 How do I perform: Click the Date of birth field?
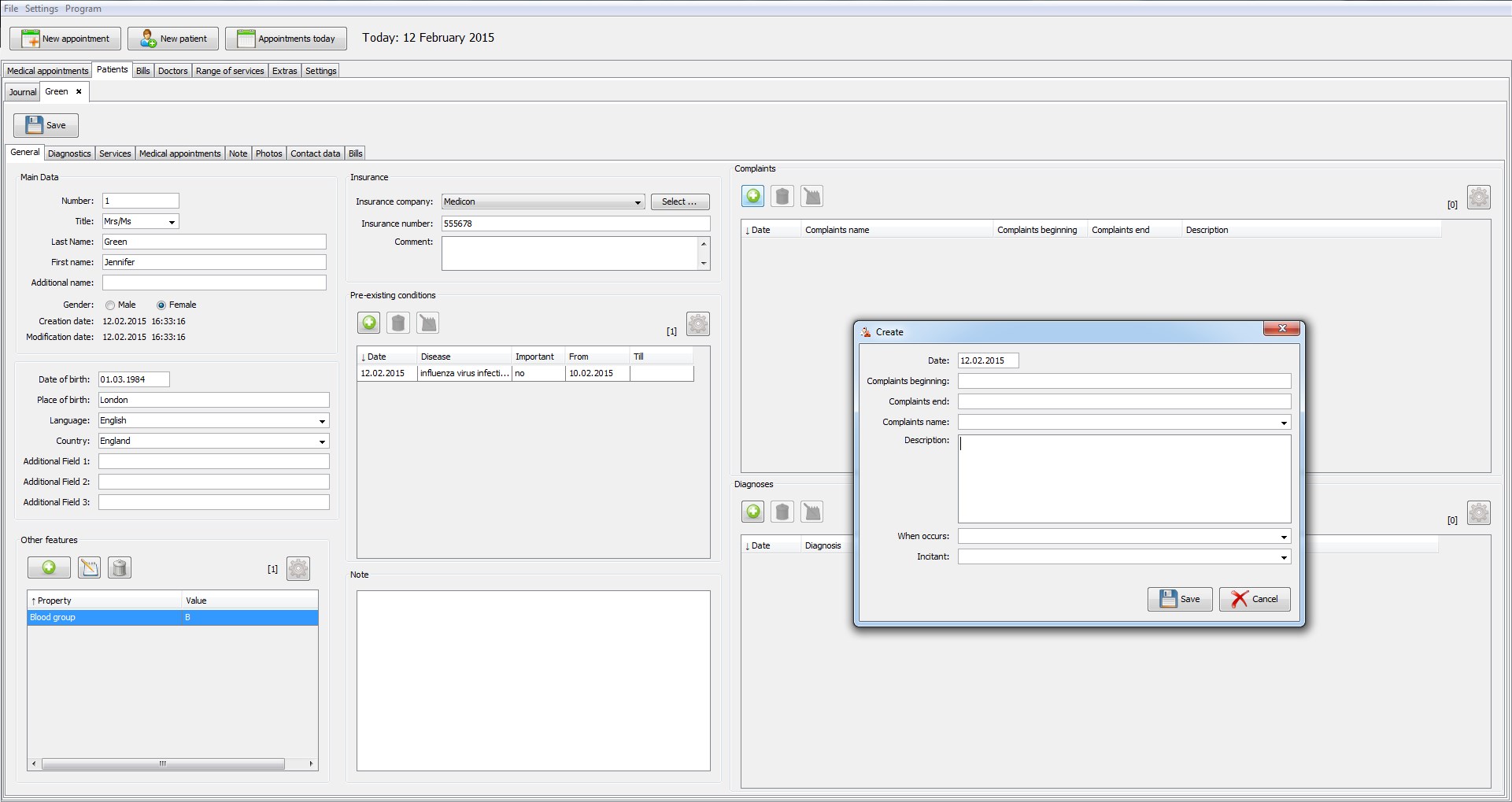click(x=134, y=379)
